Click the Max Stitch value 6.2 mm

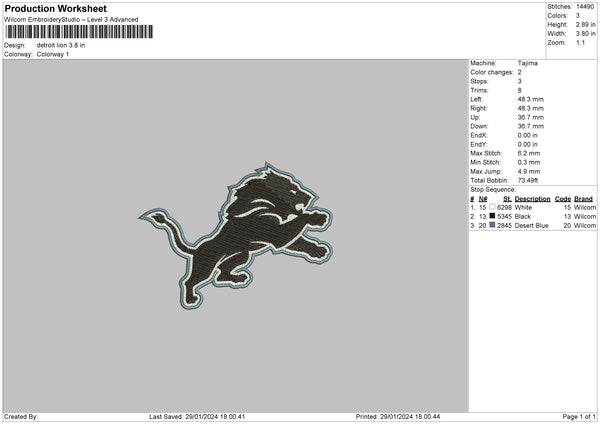tap(529, 153)
